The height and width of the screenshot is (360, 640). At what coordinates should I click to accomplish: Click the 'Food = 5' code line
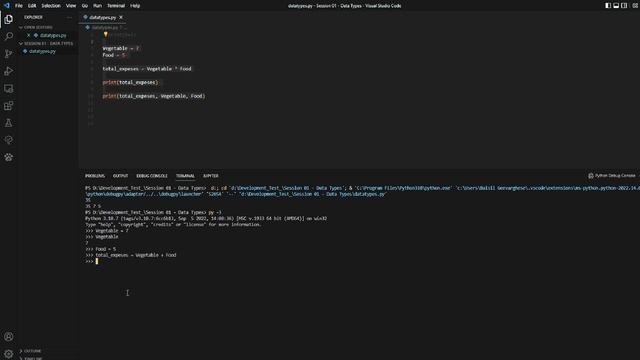(114, 55)
